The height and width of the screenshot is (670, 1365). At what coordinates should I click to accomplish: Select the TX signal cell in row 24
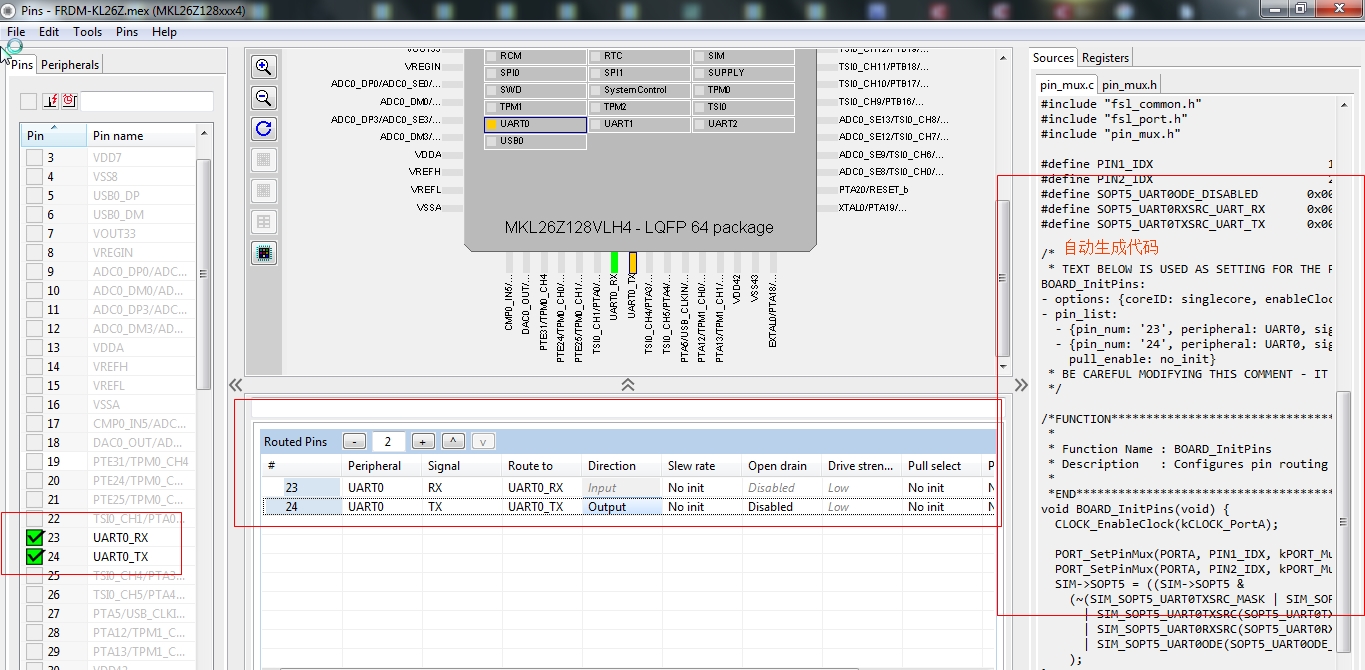click(462, 507)
